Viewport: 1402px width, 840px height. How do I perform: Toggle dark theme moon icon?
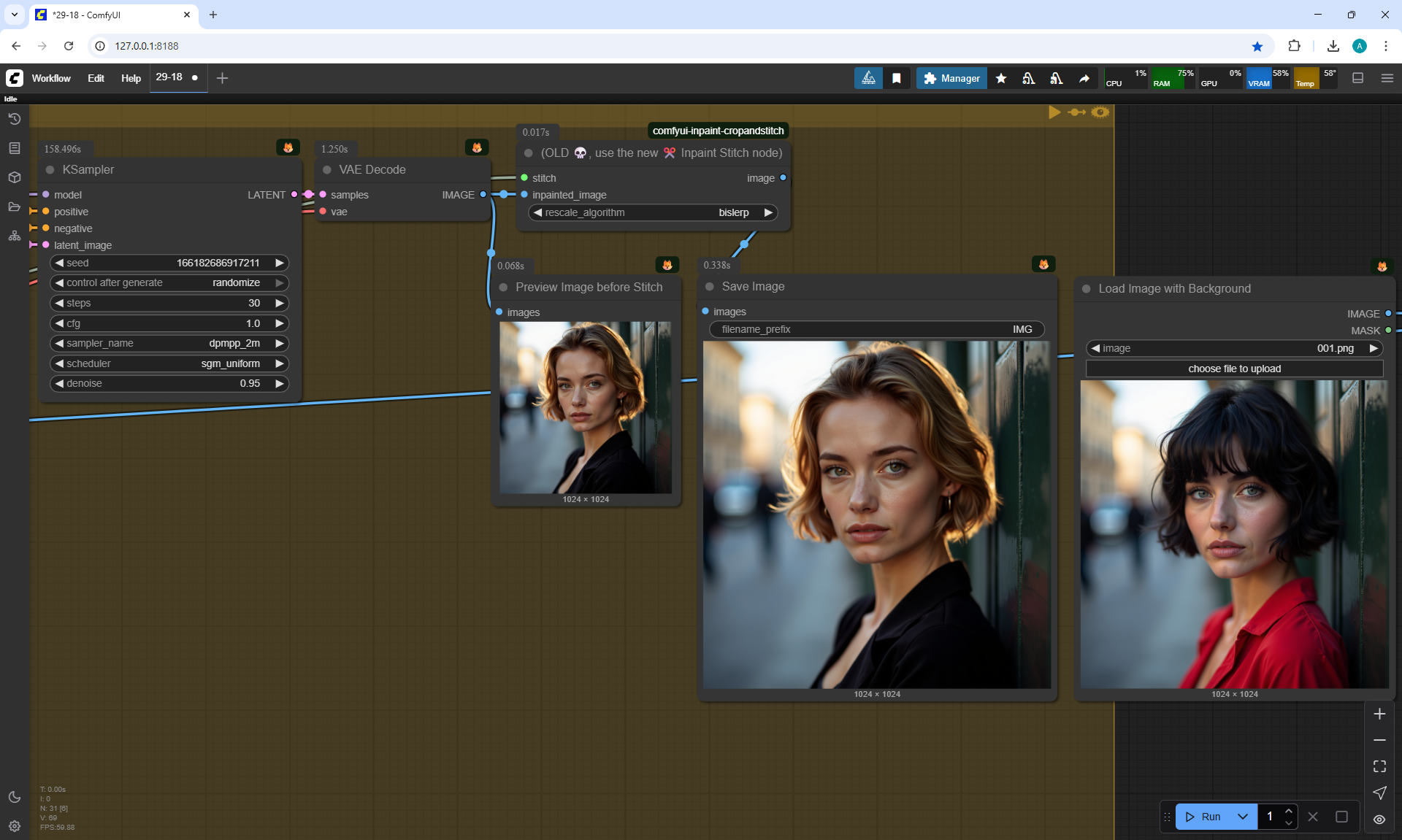(x=14, y=797)
